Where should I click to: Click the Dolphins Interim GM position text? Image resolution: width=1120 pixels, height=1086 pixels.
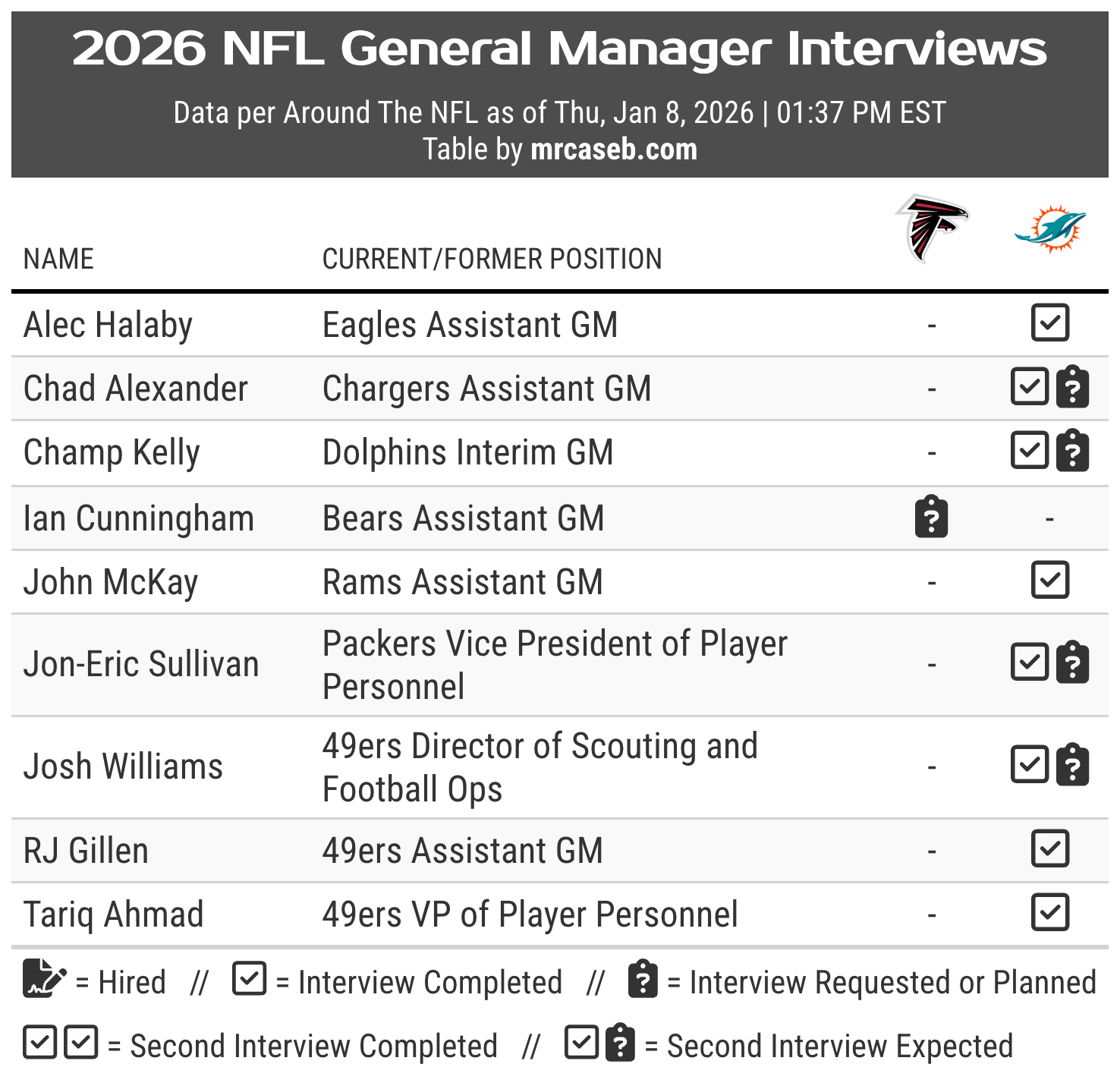[x=467, y=453]
